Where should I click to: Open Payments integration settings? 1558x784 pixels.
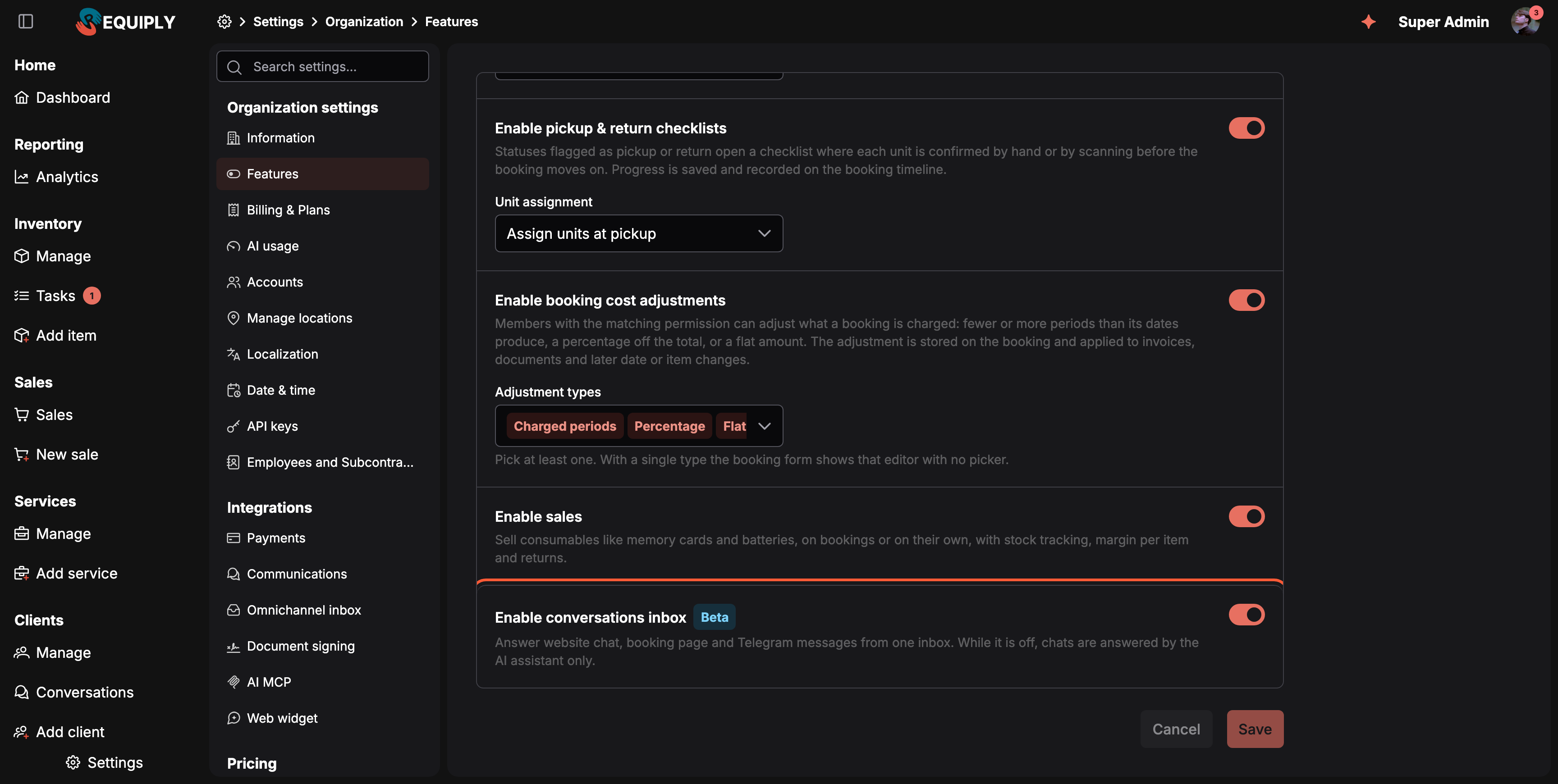[x=322, y=538]
